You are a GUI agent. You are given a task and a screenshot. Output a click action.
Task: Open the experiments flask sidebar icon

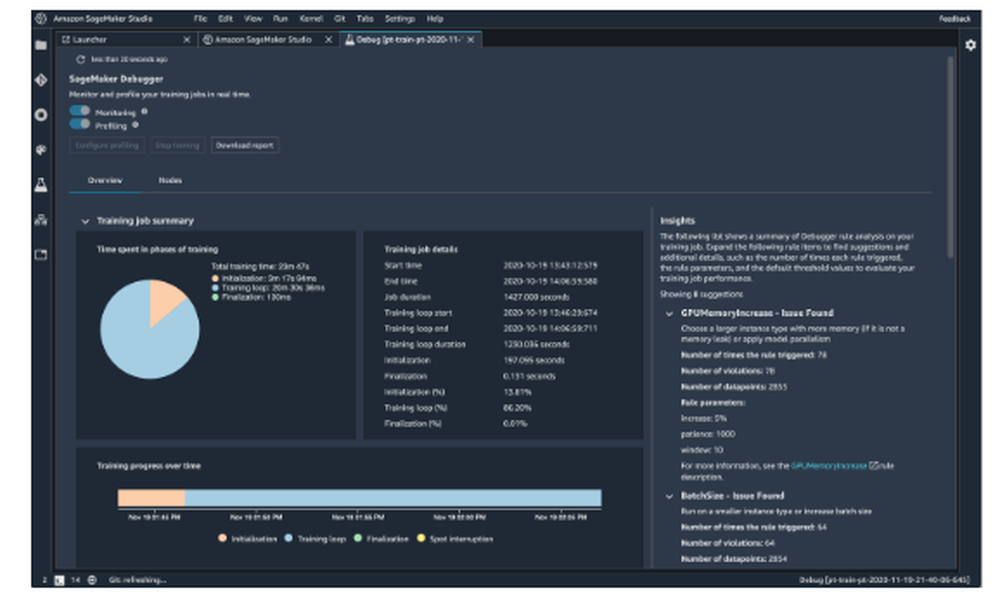click(x=41, y=185)
